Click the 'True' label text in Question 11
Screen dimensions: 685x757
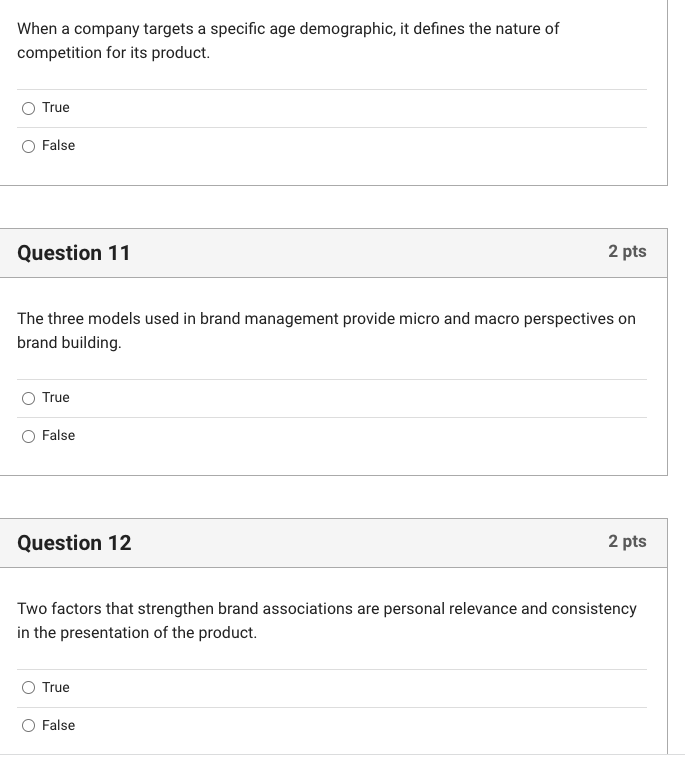56,398
